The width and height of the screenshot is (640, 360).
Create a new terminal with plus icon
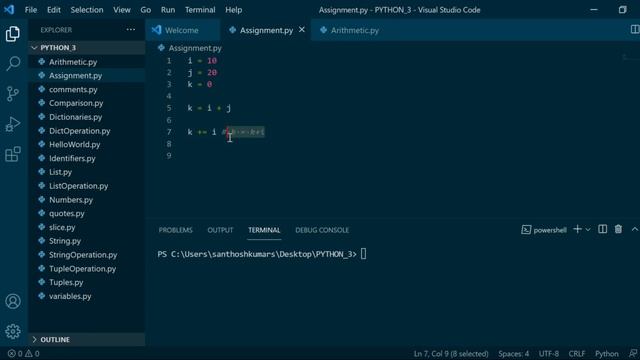tap(577, 229)
